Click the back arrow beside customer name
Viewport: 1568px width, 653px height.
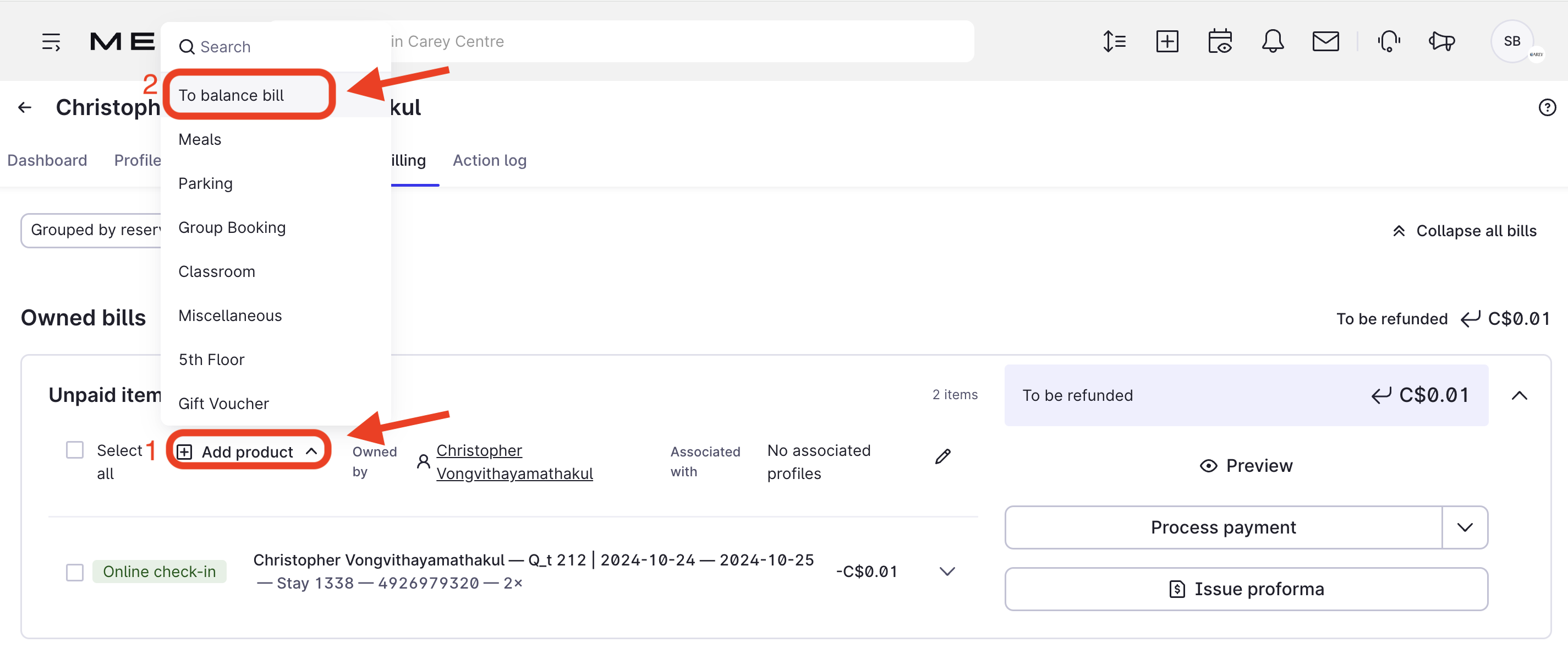[x=24, y=108]
